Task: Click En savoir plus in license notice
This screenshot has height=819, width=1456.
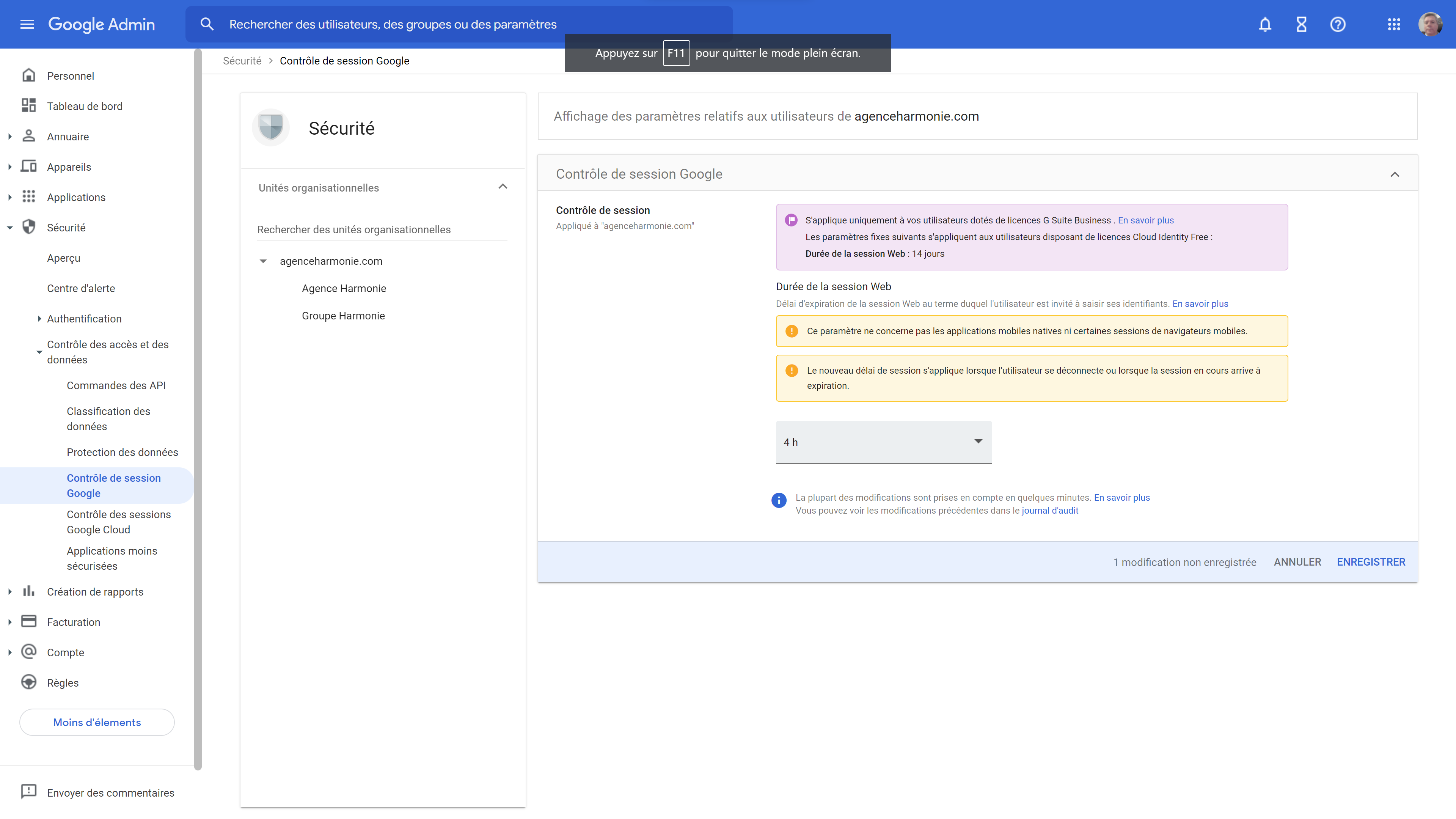Action: click(1146, 220)
